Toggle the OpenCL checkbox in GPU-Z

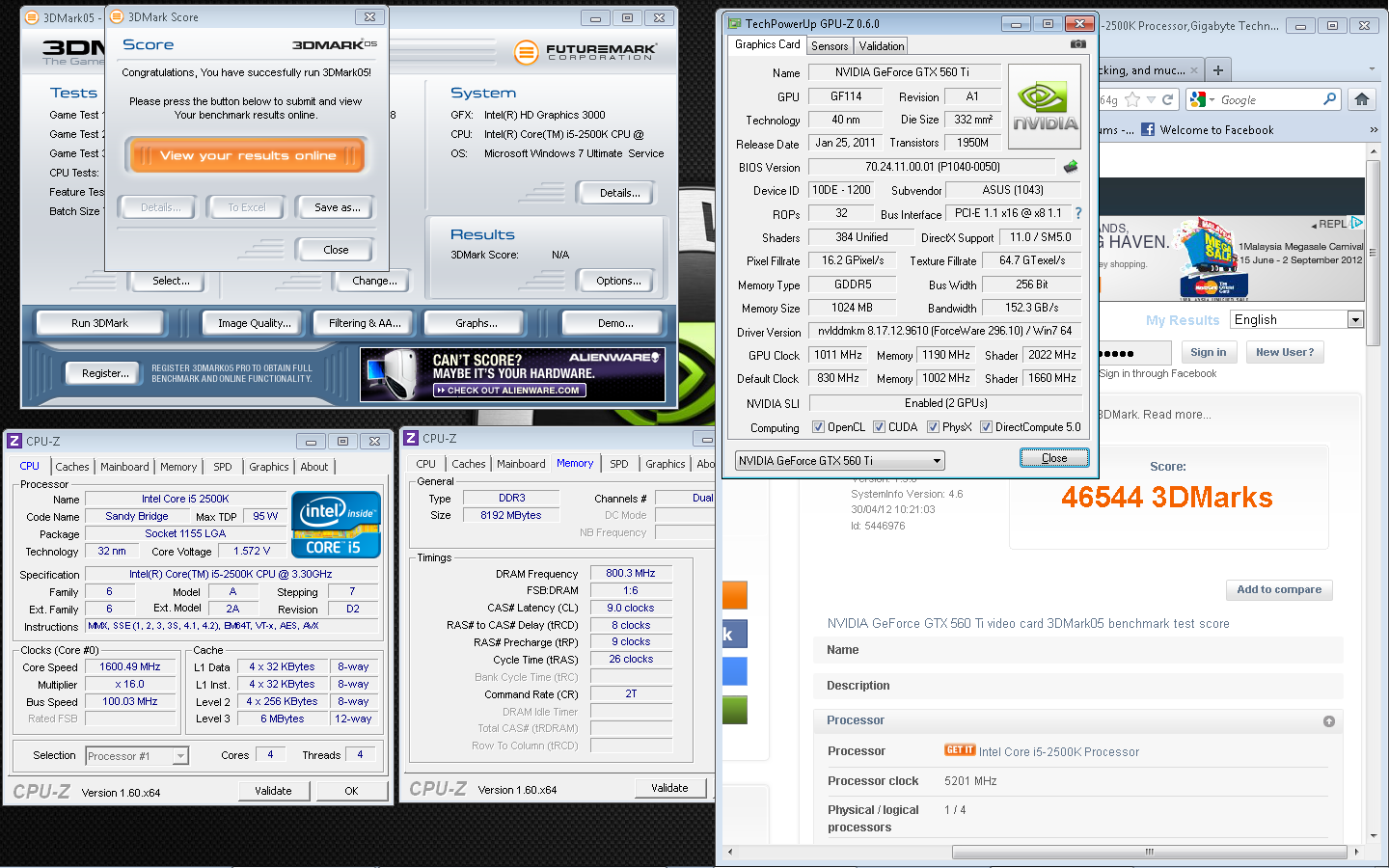pyautogui.click(x=818, y=427)
